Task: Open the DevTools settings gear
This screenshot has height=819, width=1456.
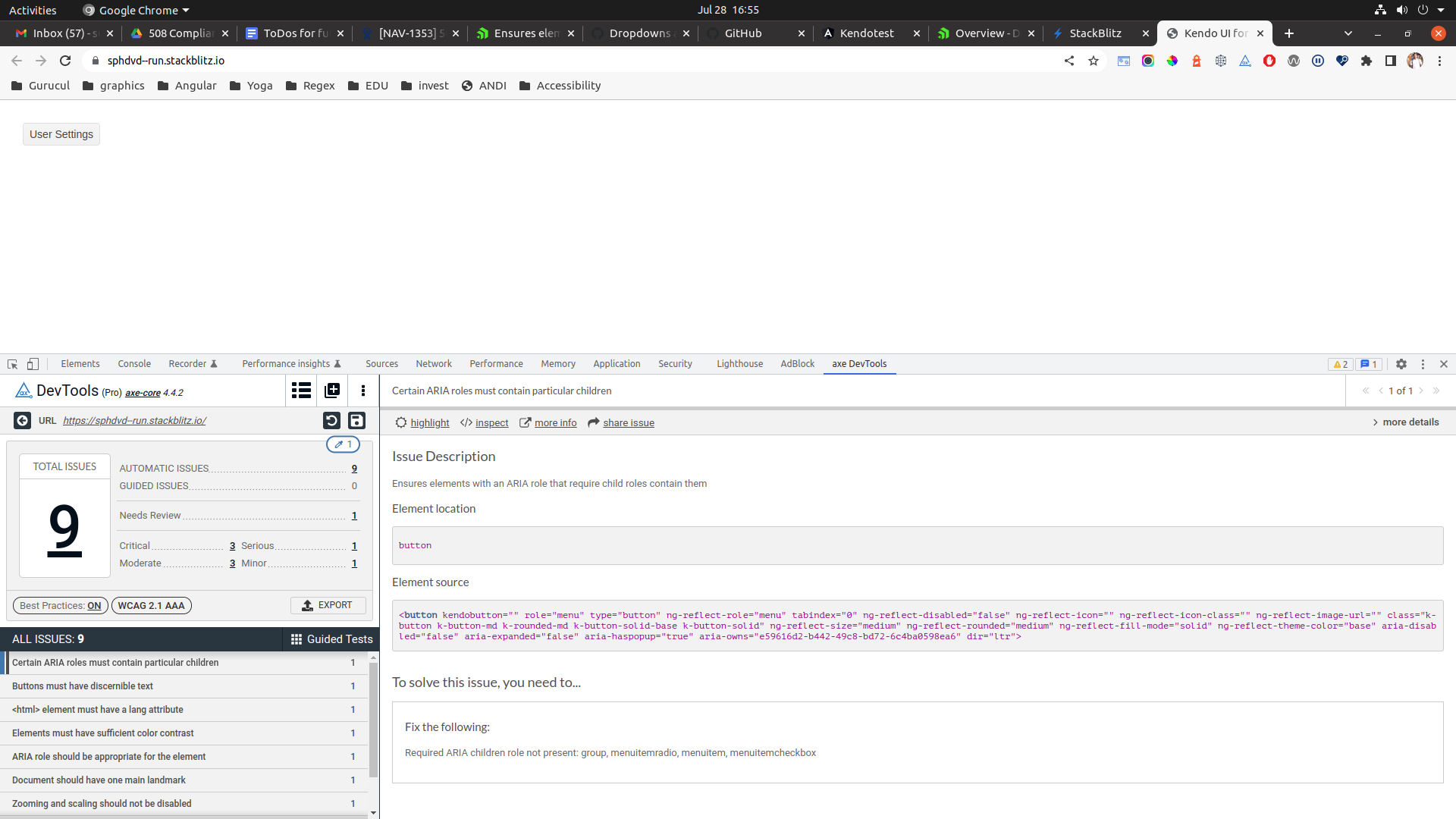Action: 1401,364
